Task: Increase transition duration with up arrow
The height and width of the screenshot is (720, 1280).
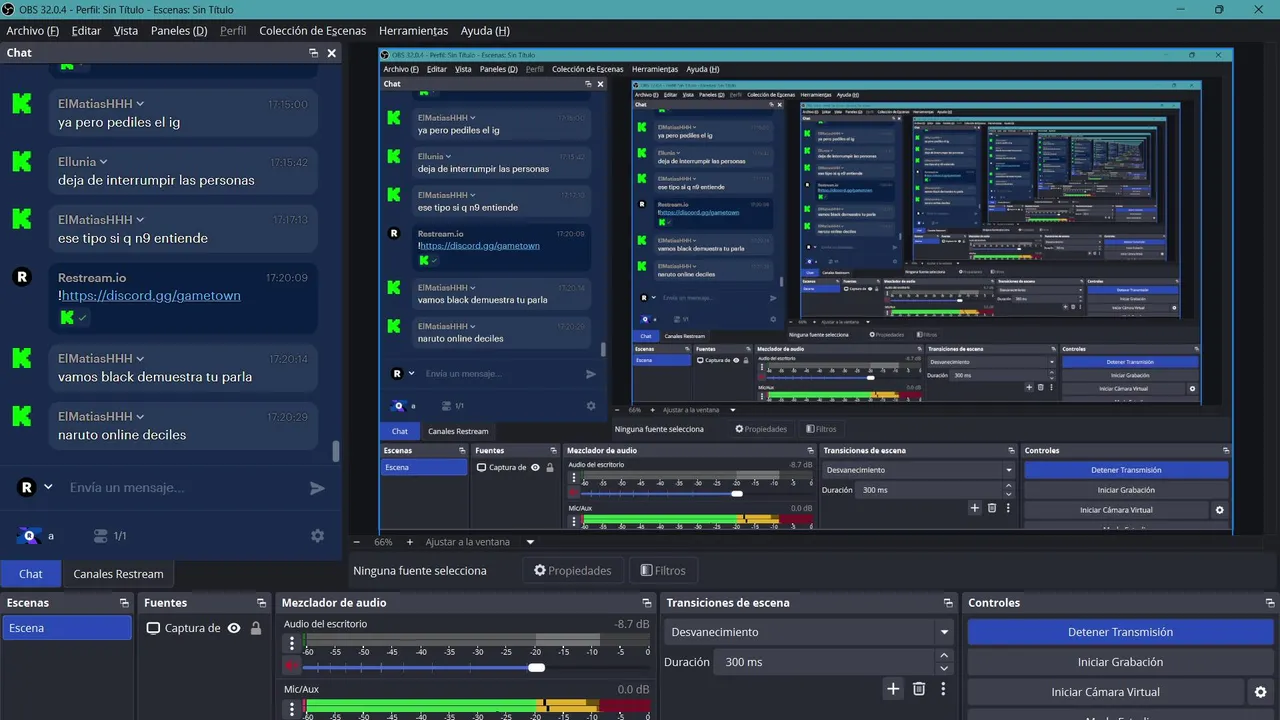Action: (x=945, y=656)
